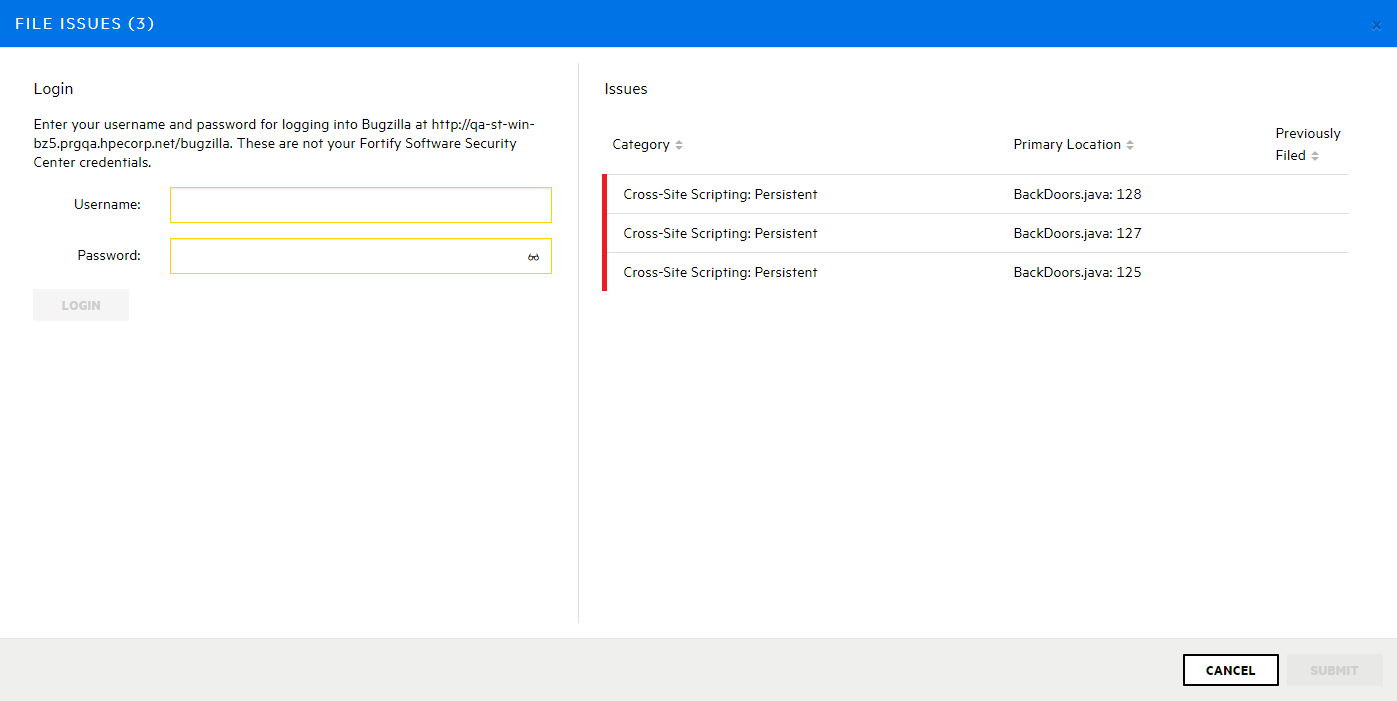The image size is (1397, 701).
Task: Click the Password input field
Action: click(x=345, y=256)
